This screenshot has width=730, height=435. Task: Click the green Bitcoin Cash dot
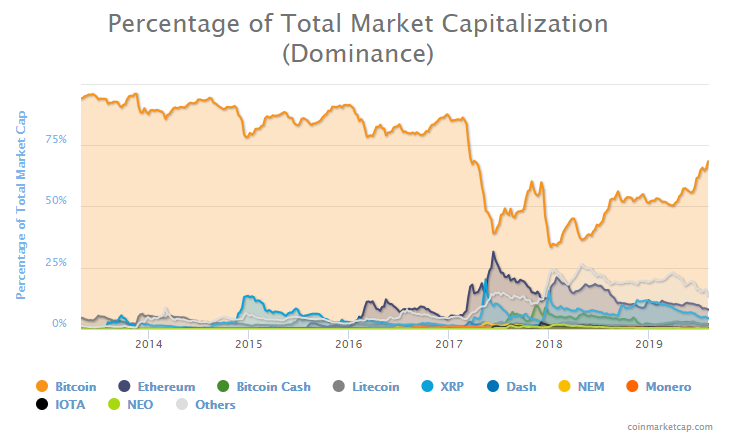tap(223, 387)
